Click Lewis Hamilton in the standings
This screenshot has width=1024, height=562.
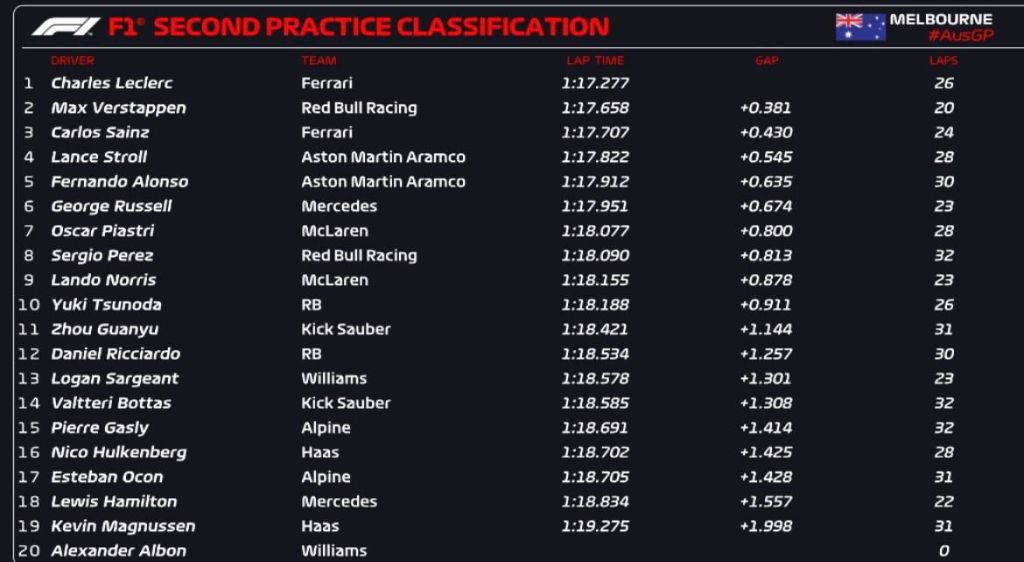[114, 501]
